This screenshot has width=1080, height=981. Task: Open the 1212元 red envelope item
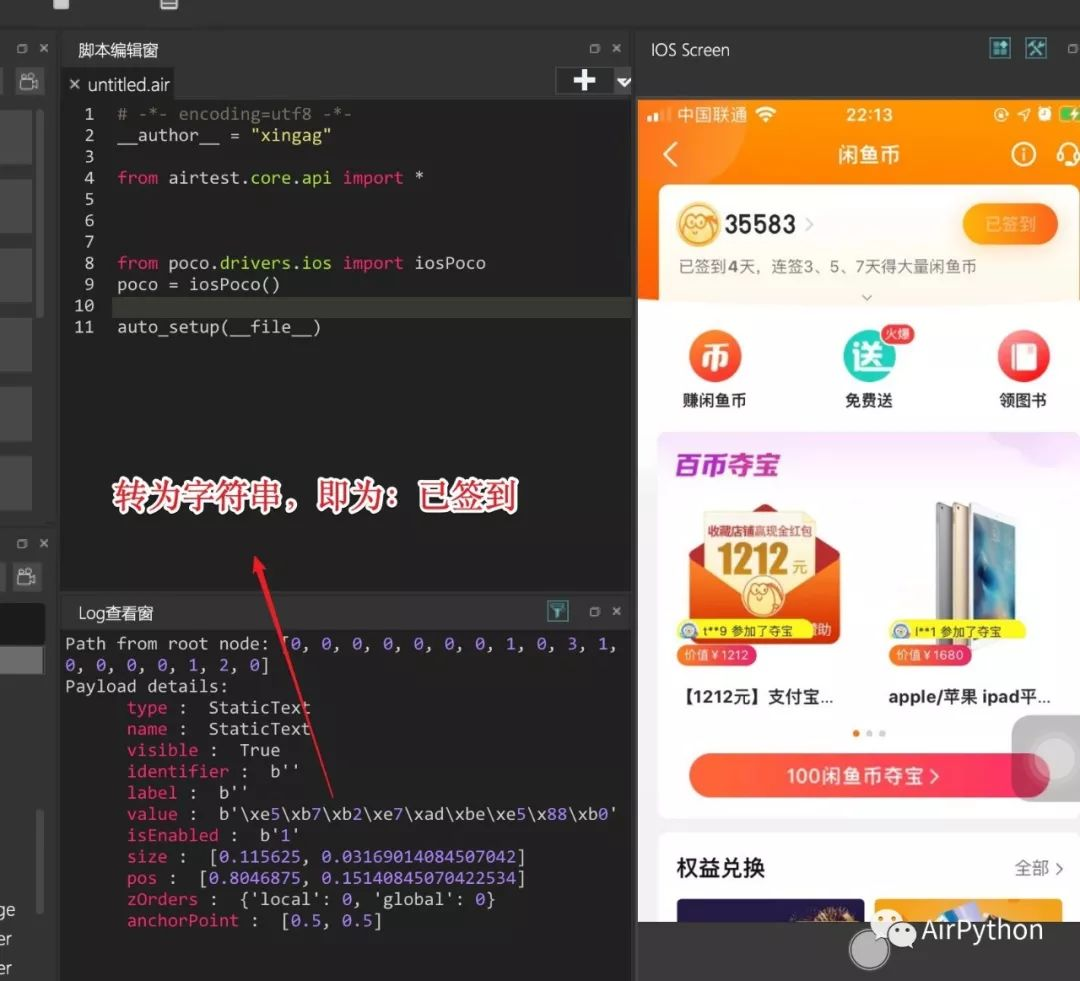pos(764,575)
